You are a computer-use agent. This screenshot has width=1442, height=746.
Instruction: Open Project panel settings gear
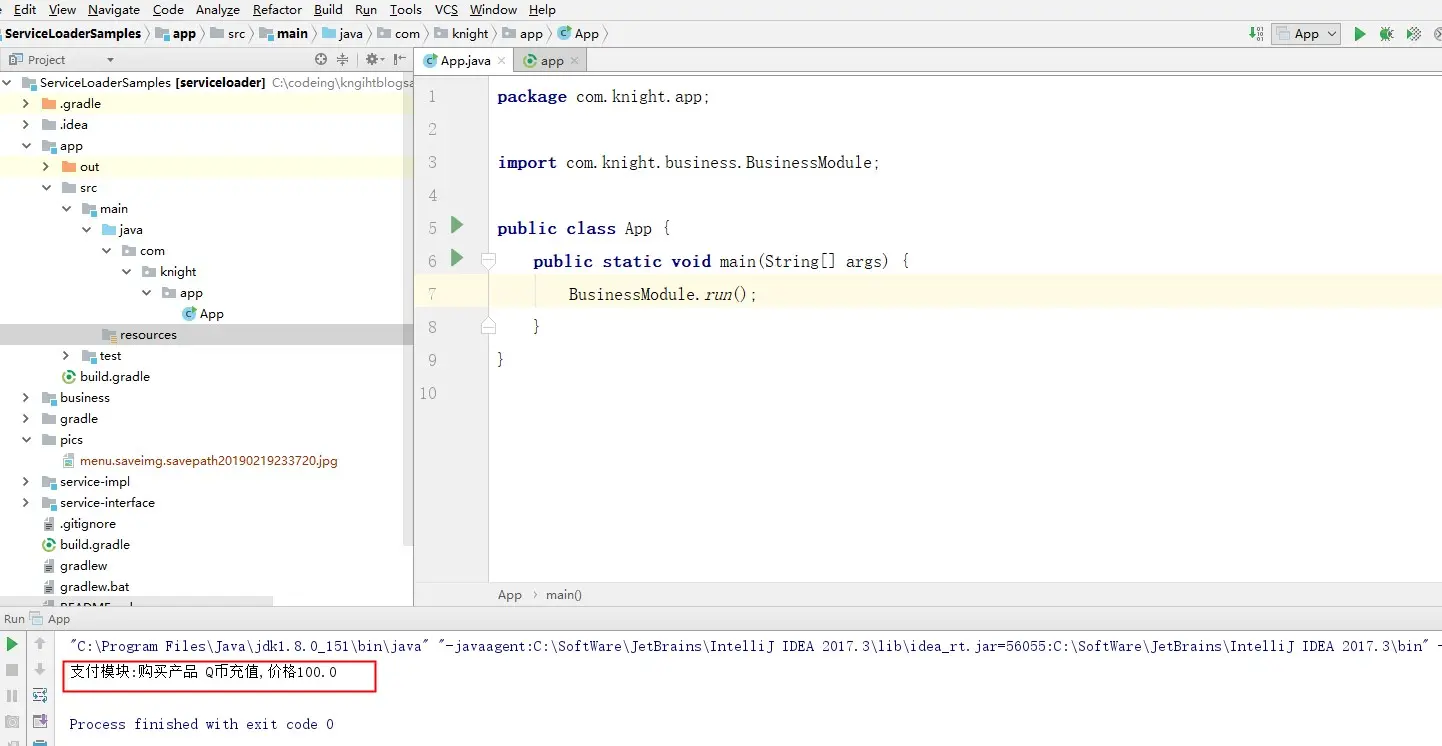(x=374, y=60)
